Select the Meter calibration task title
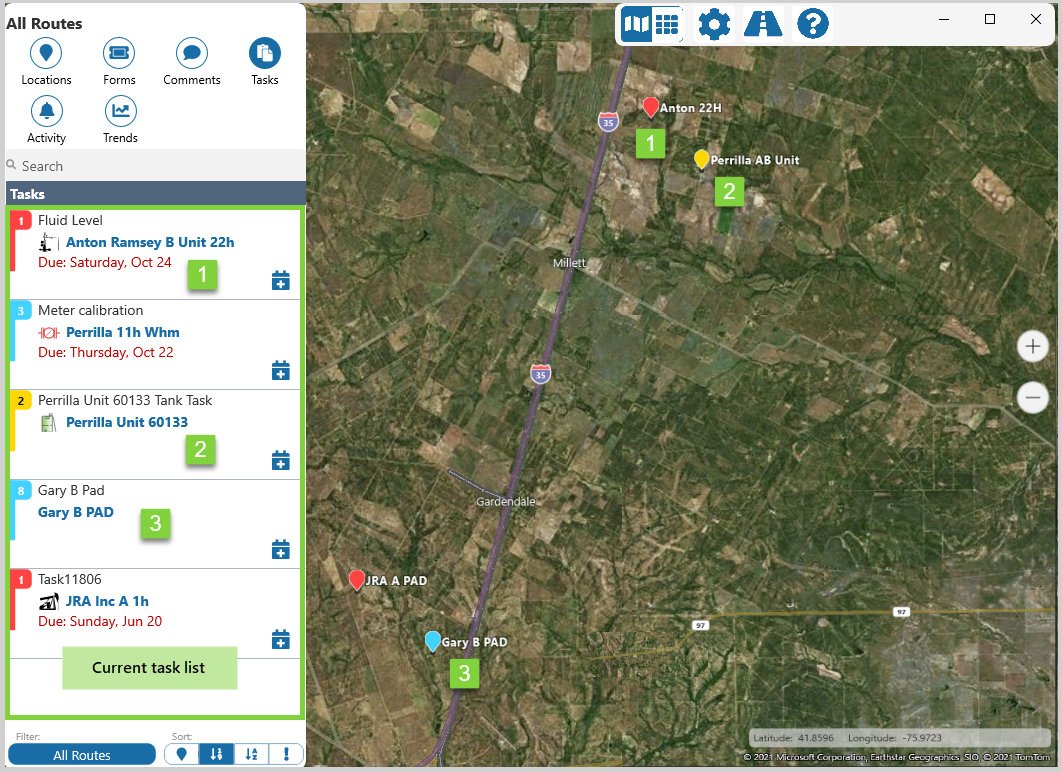Screen dimensions: 1062x772 coord(91,310)
